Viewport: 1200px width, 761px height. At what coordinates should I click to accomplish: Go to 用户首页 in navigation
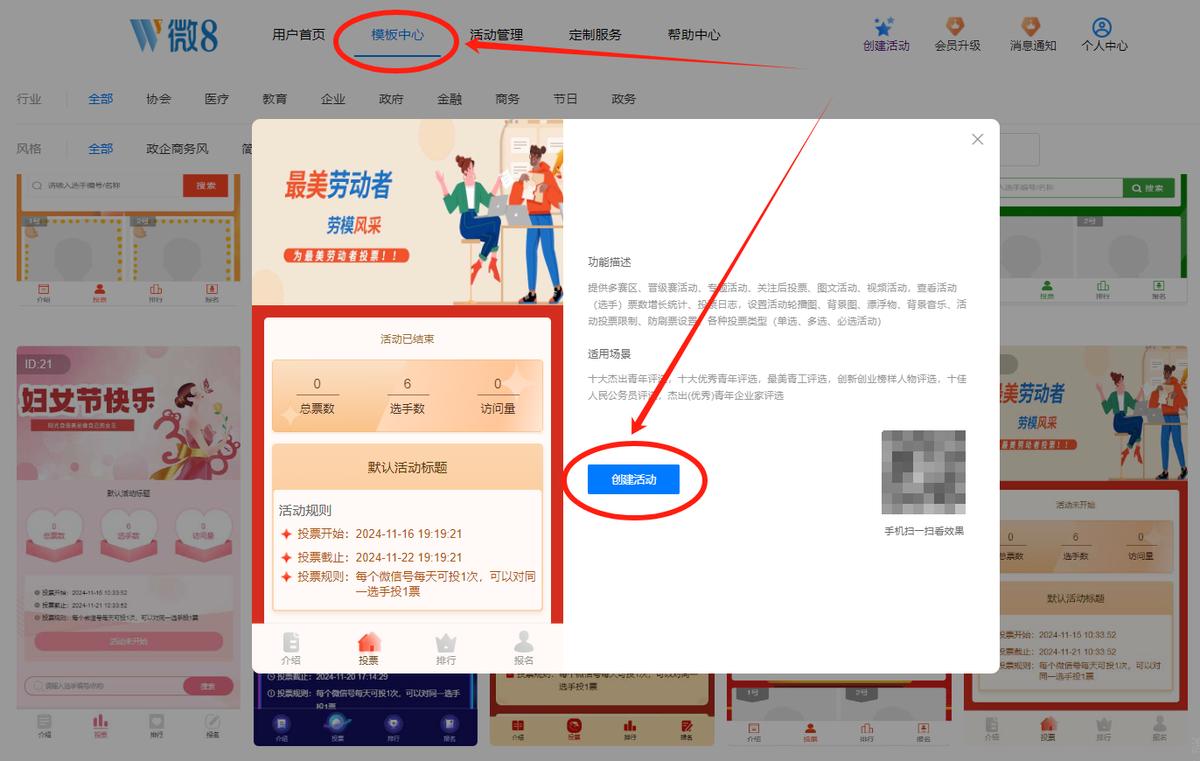coord(299,35)
